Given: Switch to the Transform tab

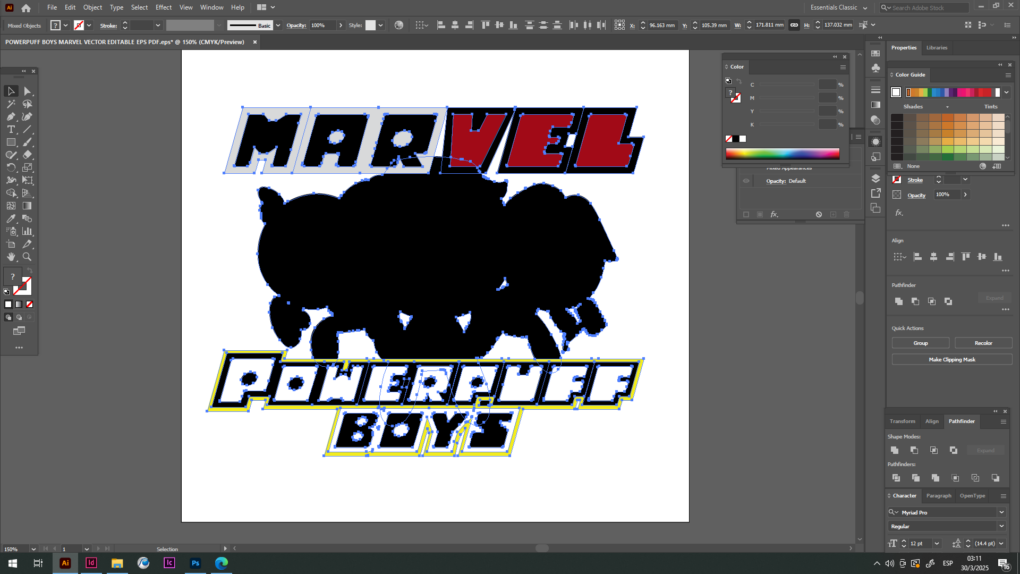Looking at the screenshot, I should point(902,421).
